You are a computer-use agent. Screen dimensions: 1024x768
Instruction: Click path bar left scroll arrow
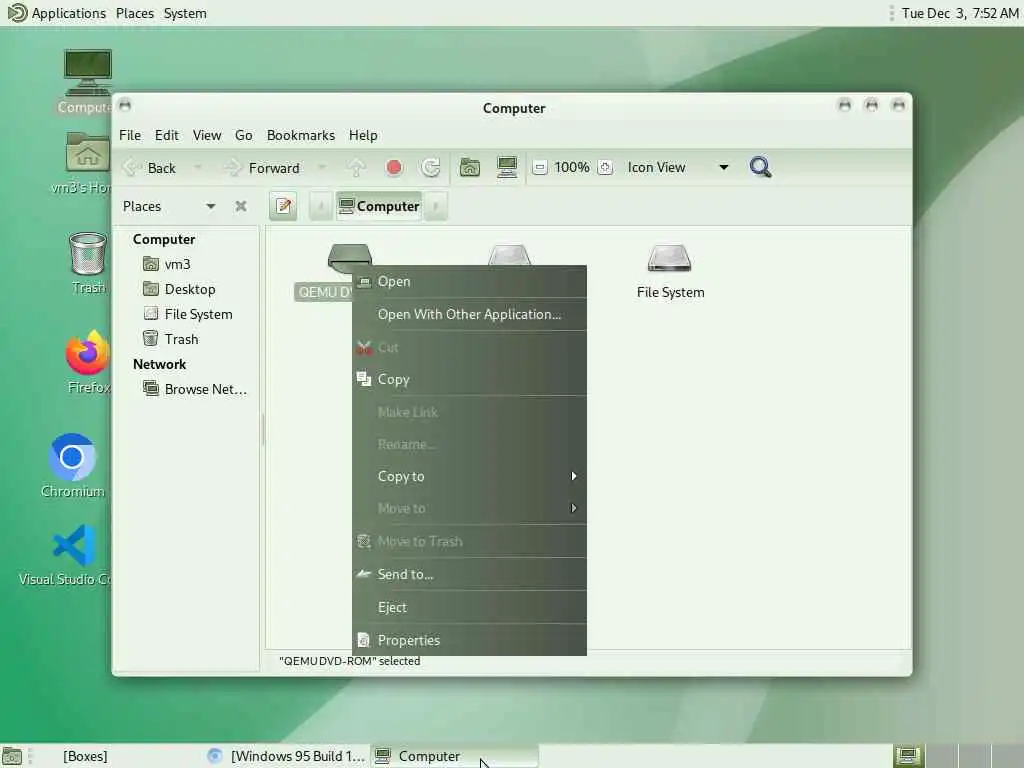(321, 206)
